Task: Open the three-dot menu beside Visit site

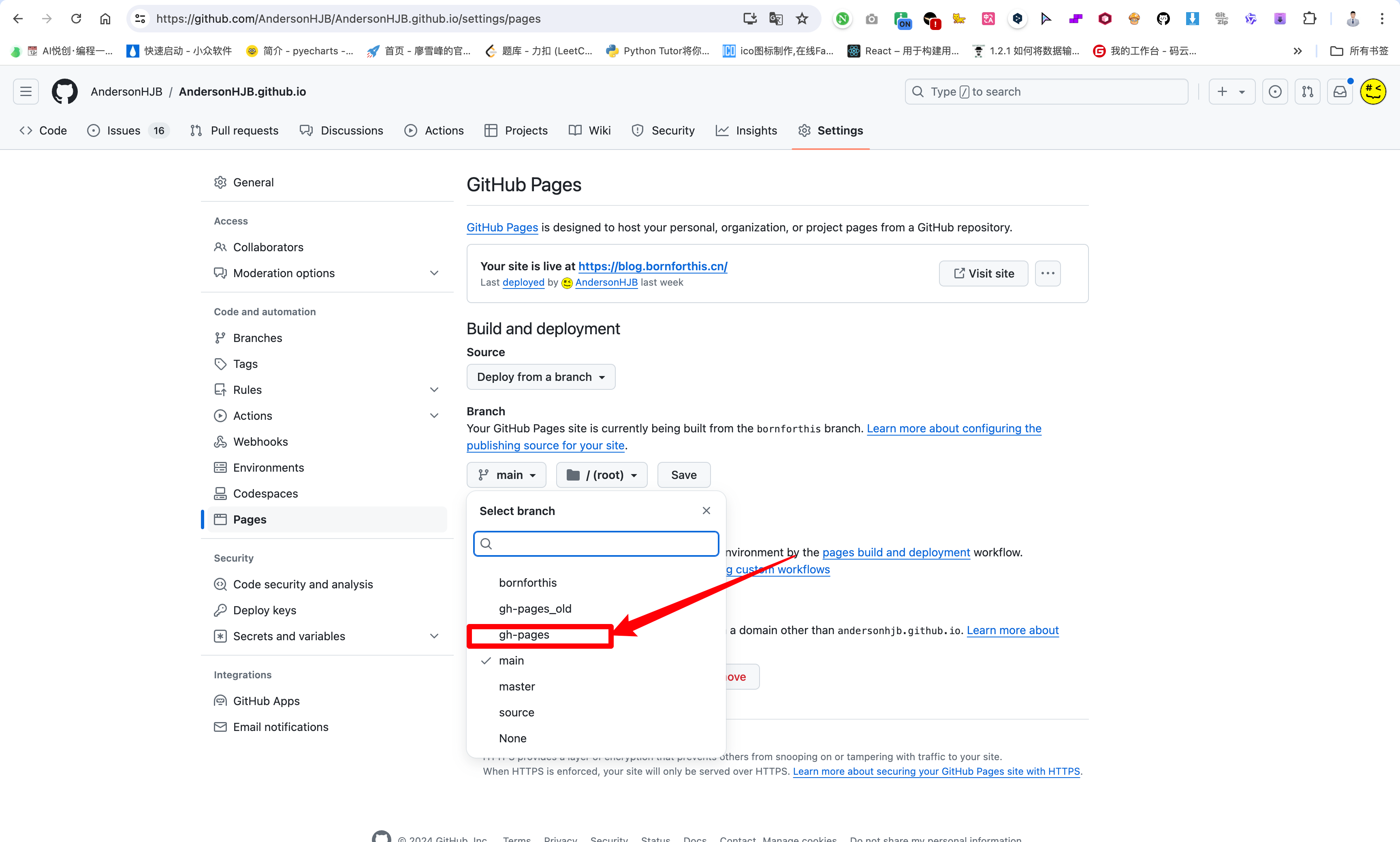Action: (1048, 274)
